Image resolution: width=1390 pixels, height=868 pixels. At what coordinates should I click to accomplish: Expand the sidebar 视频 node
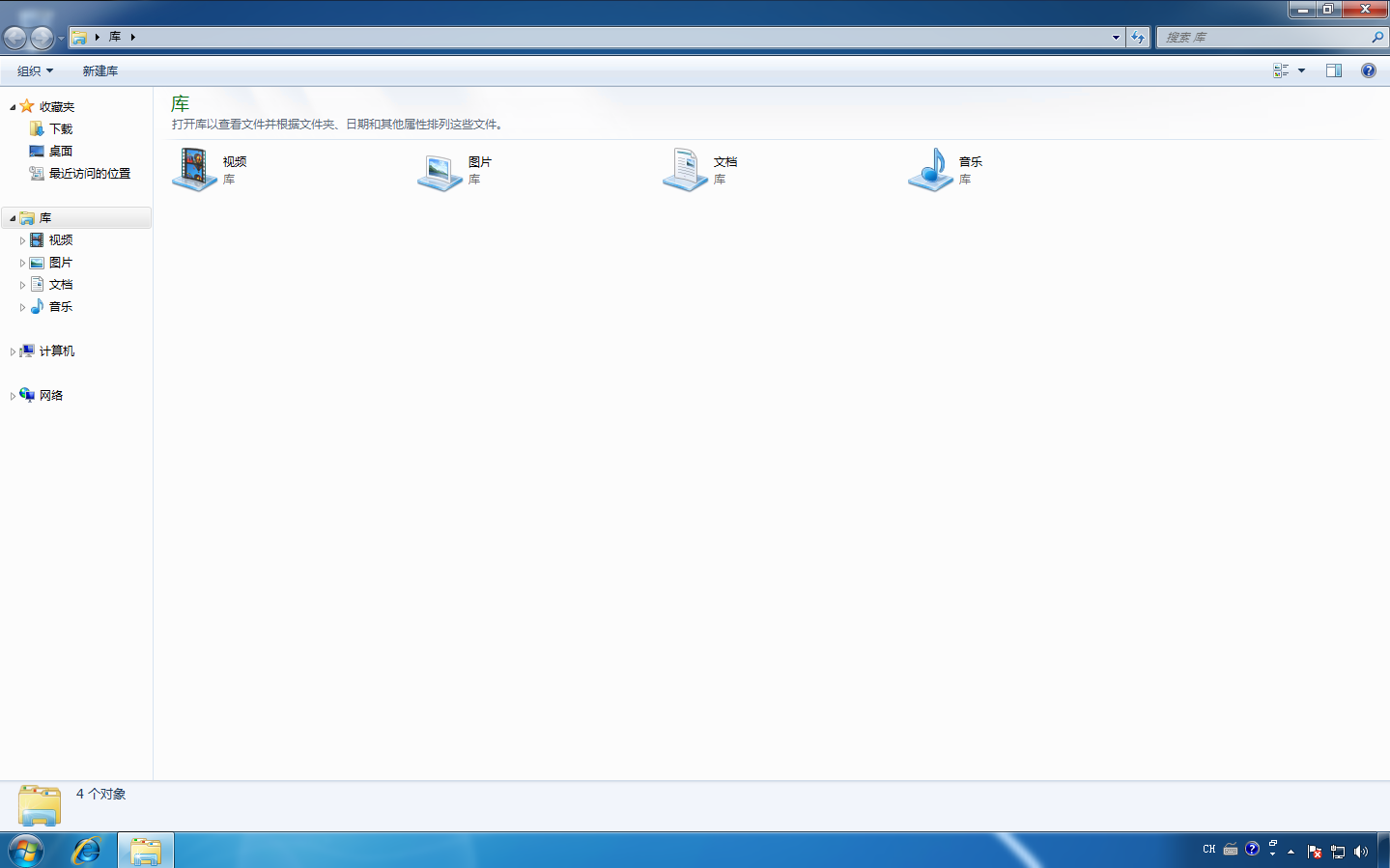coord(22,240)
